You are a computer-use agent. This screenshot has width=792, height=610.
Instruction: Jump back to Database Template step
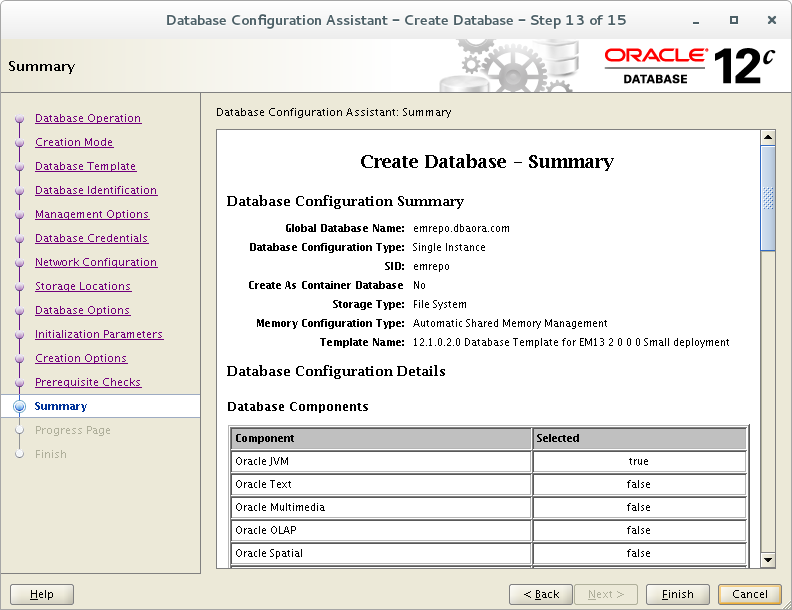point(85,166)
